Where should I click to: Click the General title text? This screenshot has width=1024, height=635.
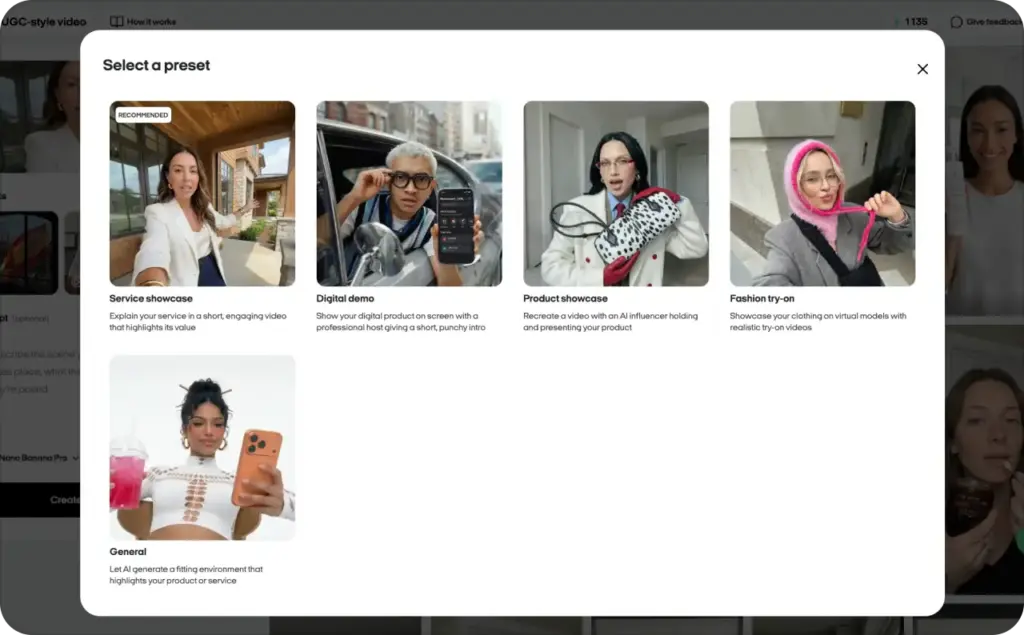(128, 552)
